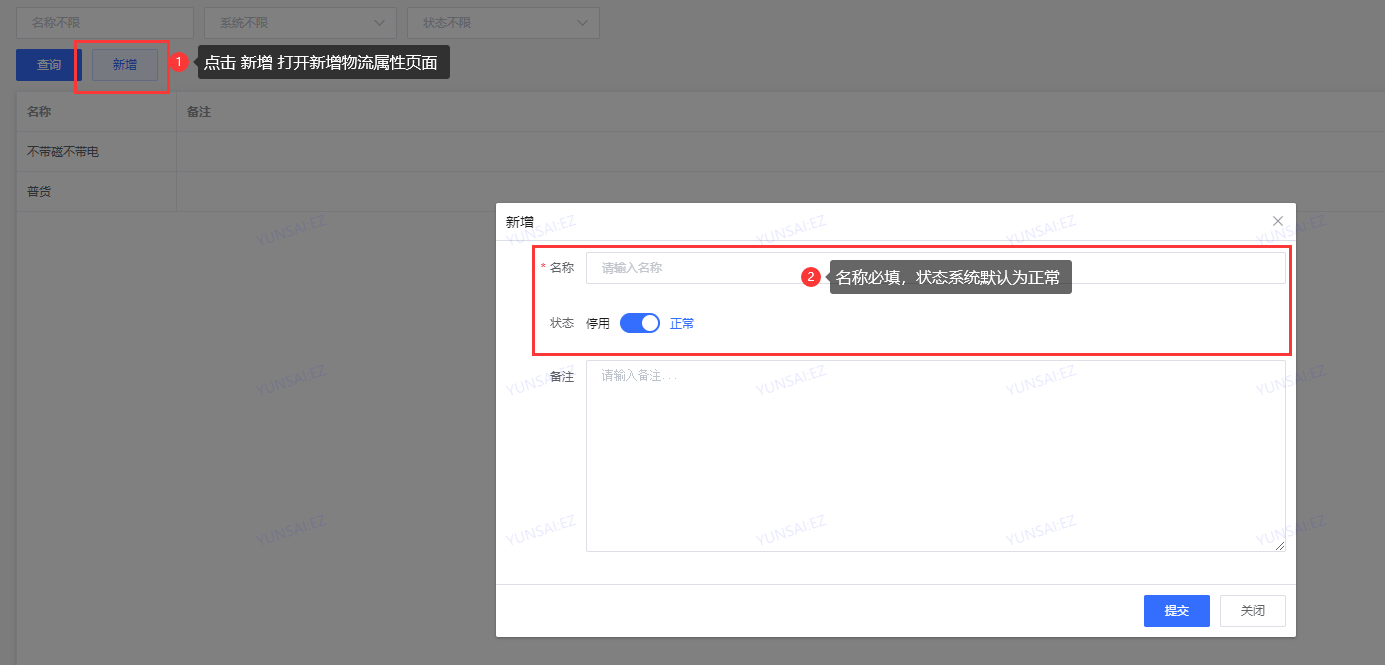Toggle the 状态 switch to 停用
This screenshot has height=665, width=1385.
tap(640, 323)
